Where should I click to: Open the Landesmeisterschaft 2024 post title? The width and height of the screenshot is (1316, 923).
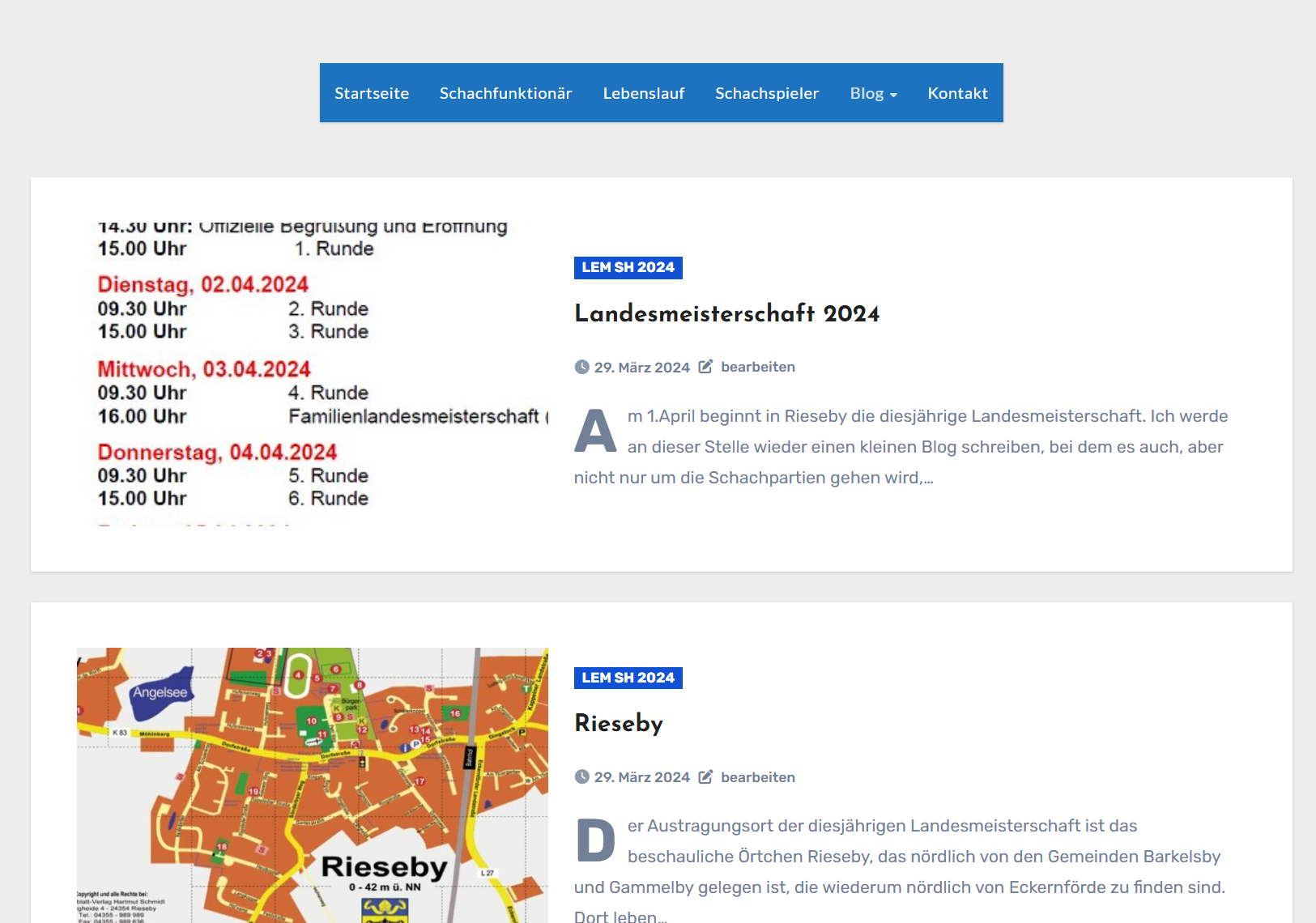pos(726,313)
